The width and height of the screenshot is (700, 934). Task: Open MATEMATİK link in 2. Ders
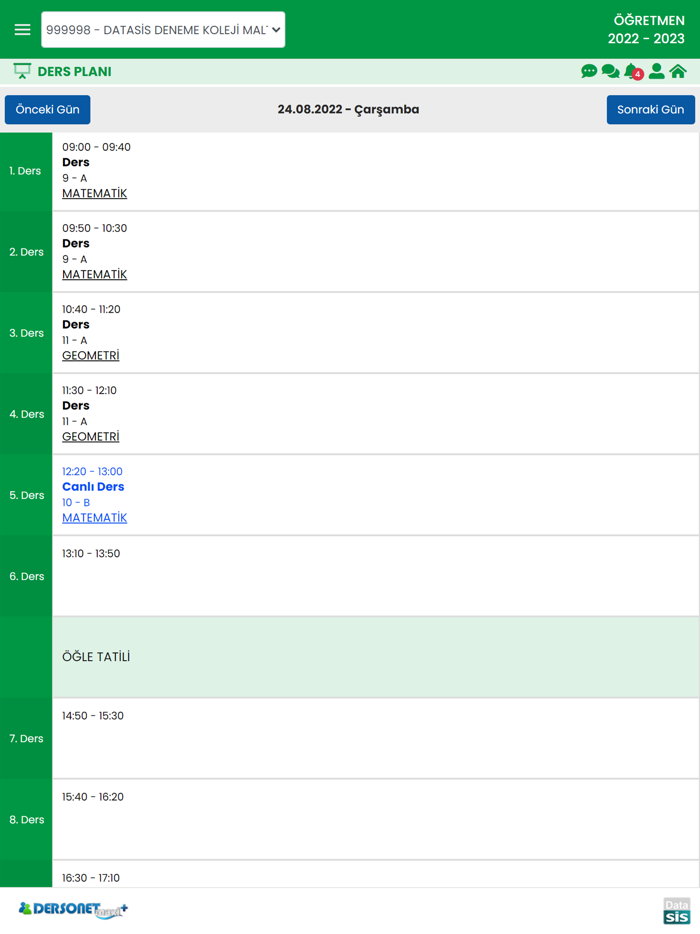(95, 275)
